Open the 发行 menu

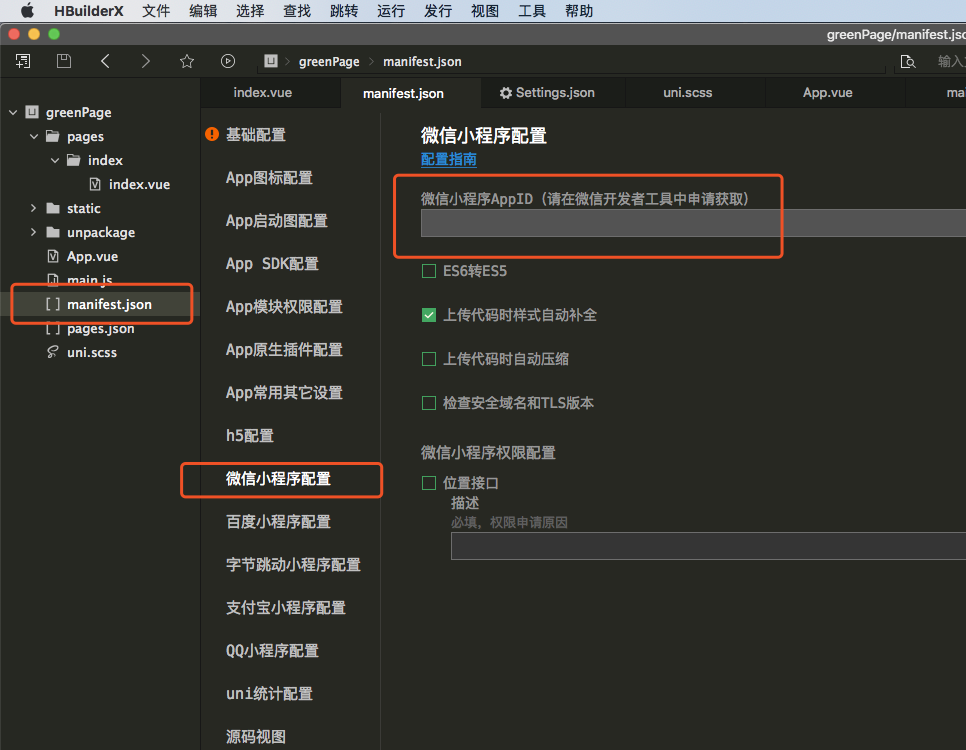point(438,11)
